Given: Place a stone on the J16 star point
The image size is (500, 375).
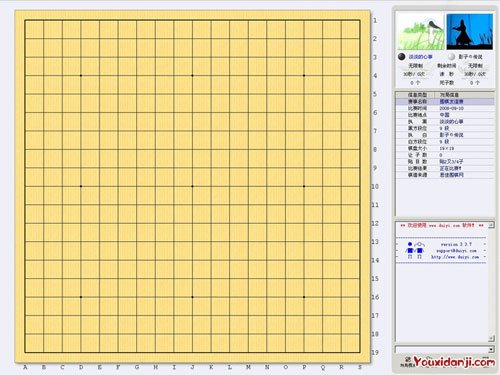Looking at the screenshot, I should 192,297.
